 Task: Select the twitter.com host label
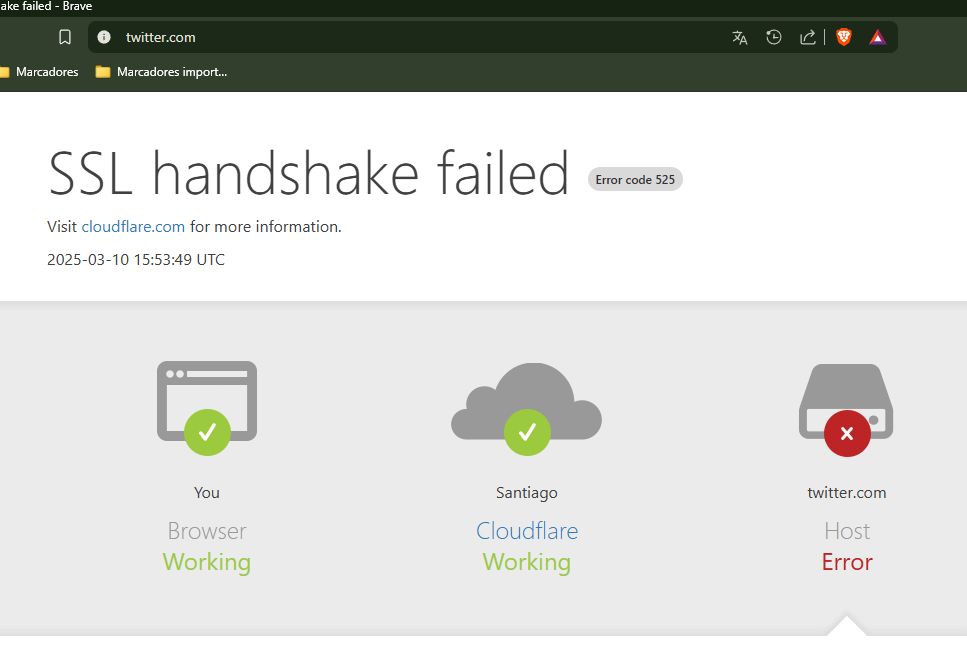click(847, 492)
